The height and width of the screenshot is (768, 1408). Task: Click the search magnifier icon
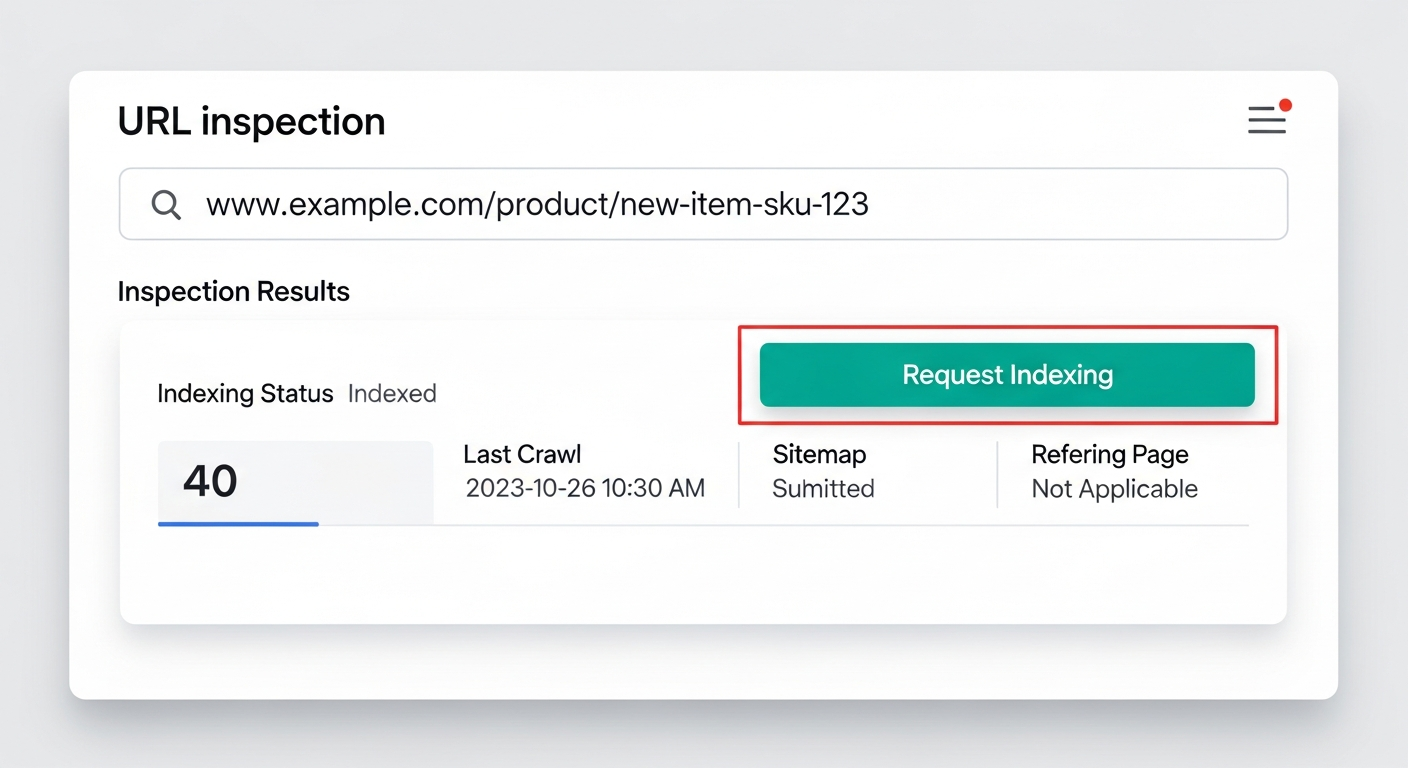click(166, 204)
